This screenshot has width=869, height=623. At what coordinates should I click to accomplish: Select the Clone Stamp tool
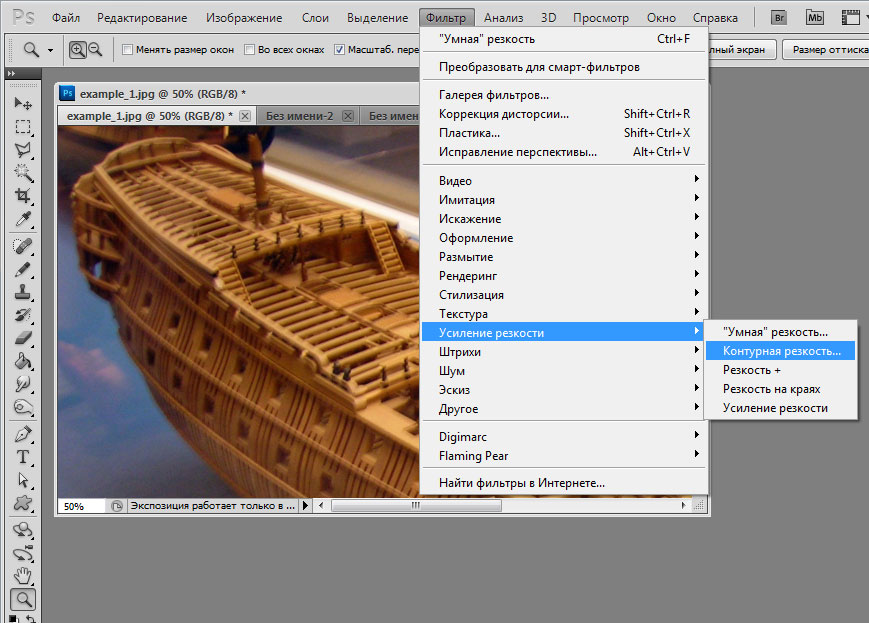[22, 292]
